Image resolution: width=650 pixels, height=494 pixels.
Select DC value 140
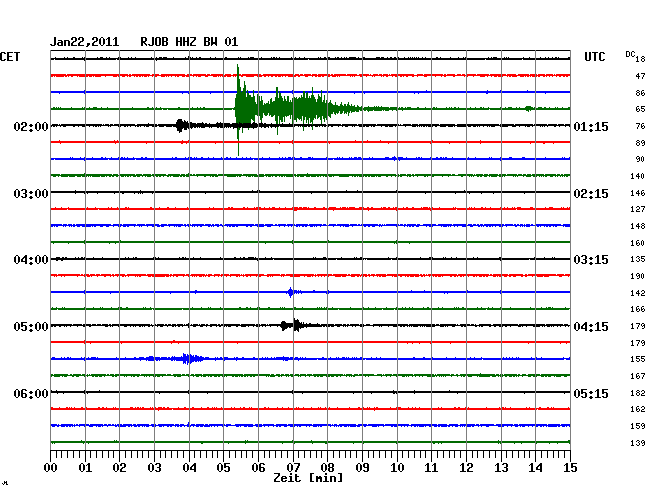pyautogui.click(x=638, y=176)
